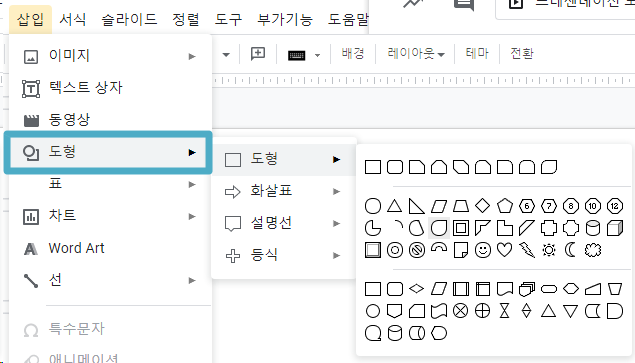
Task: Open the dropdown arrow left of comment icon
Action: pos(226,55)
